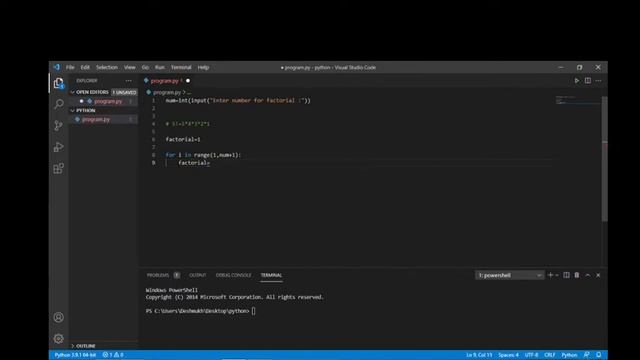Click Ln 9, Col 11 position indicator
The image size is (640, 360).
pos(479,355)
